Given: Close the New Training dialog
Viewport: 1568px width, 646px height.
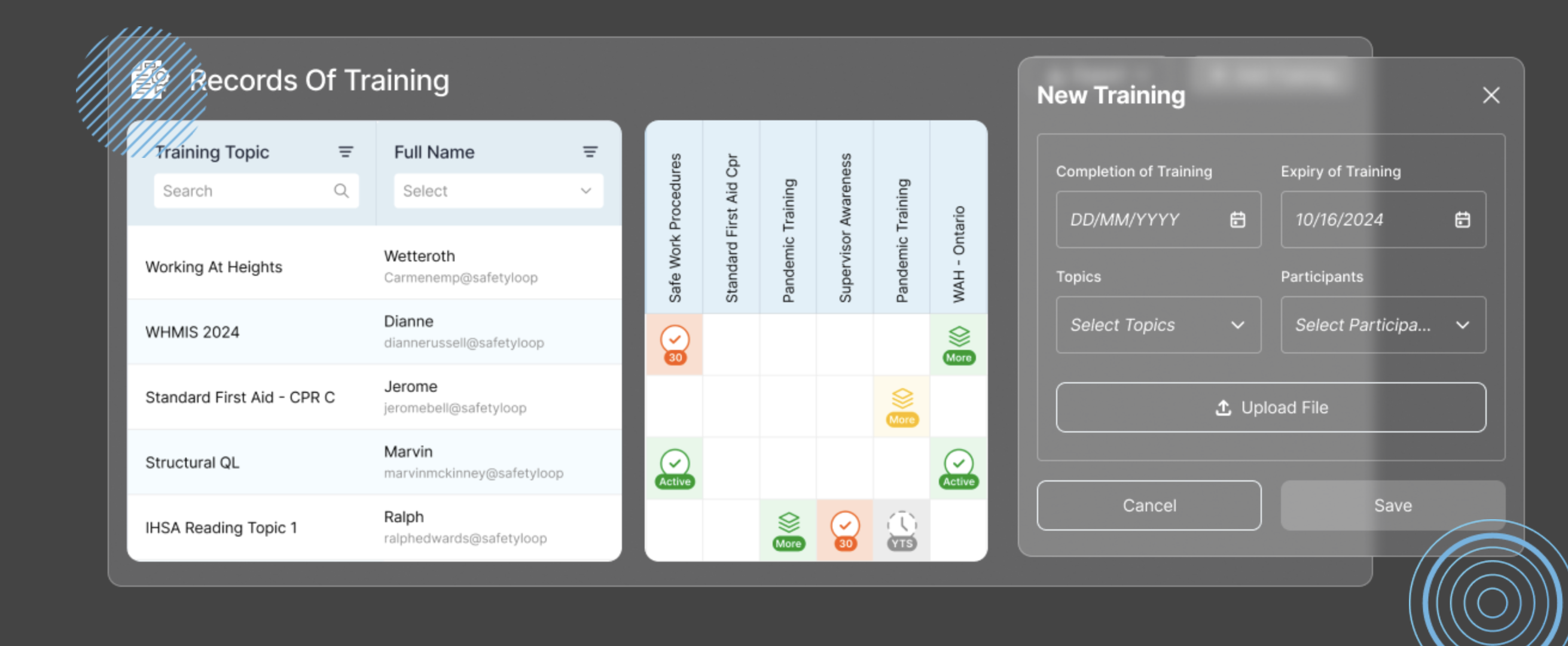Looking at the screenshot, I should click(x=1491, y=95).
